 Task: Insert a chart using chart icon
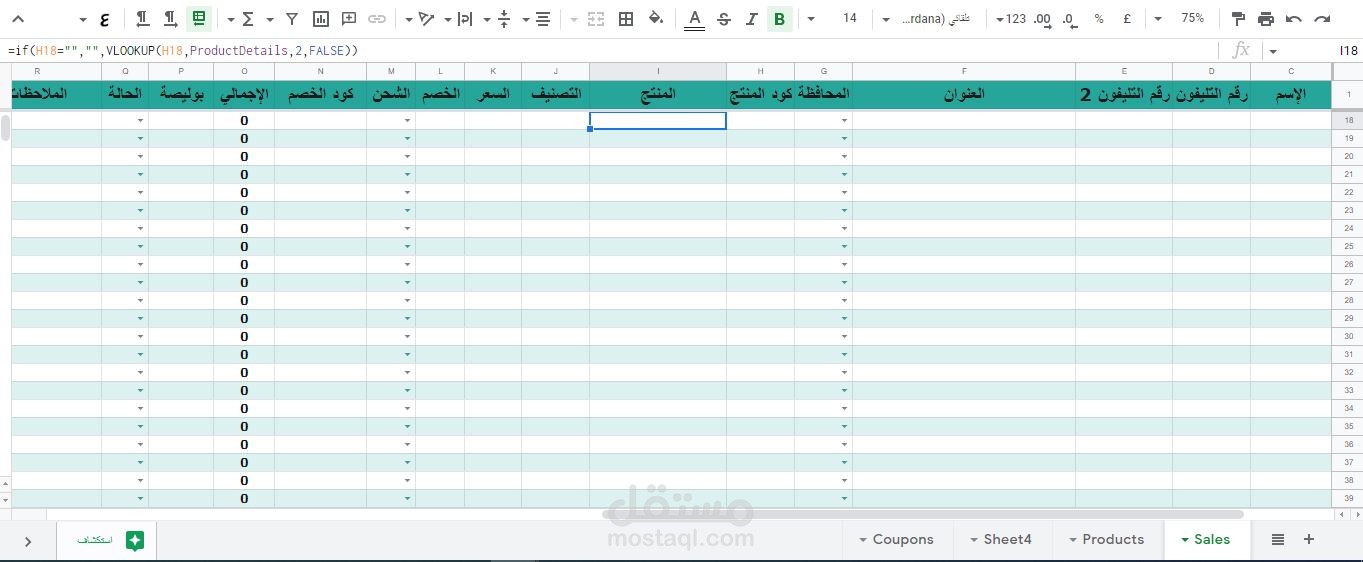pyautogui.click(x=321, y=19)
